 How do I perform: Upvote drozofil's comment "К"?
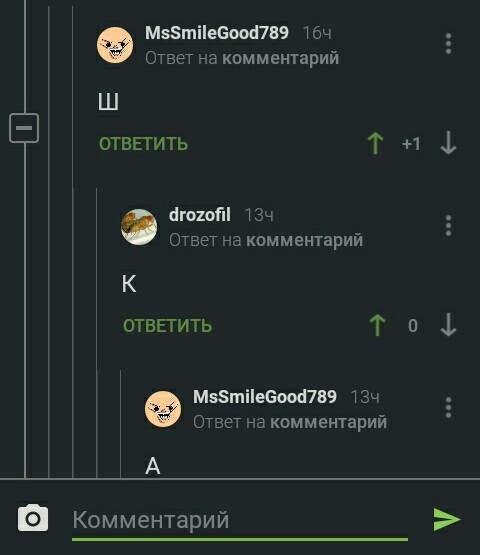[377, 325]
